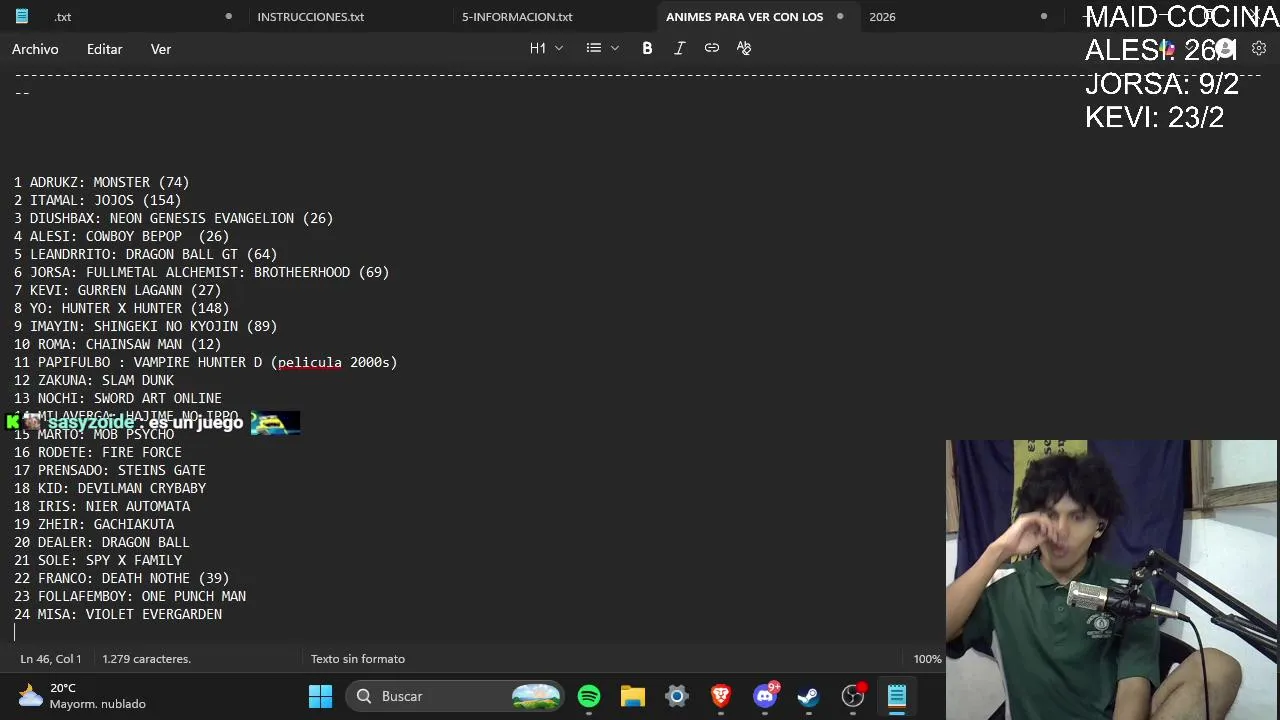
Task: Open Notepad settings gear icon
Action: pyautogui.click(x=1259, y=48)
